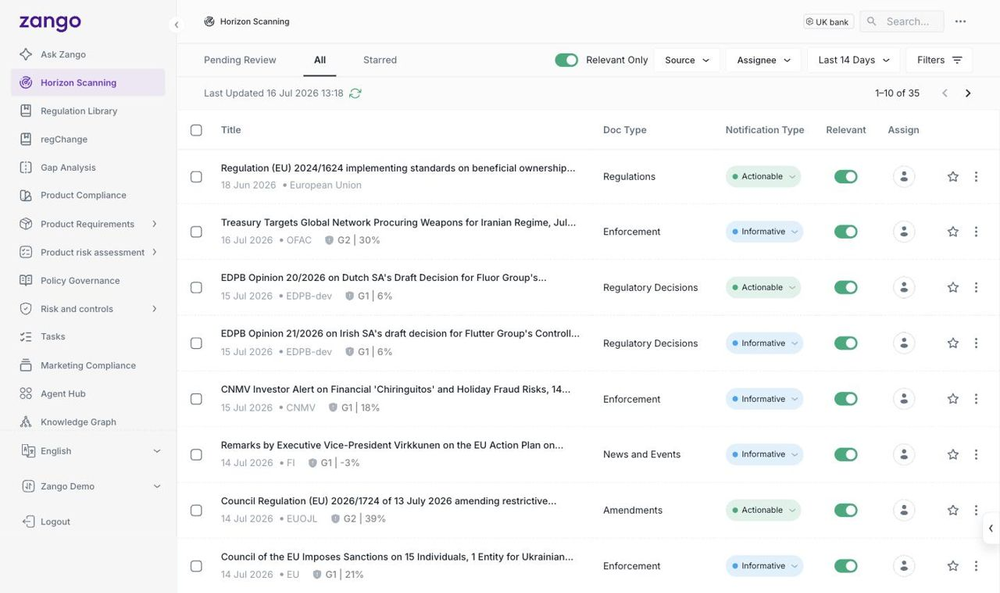
Task: Open the Zango Demo workspace dropdown
Action: tap(91, 486)
